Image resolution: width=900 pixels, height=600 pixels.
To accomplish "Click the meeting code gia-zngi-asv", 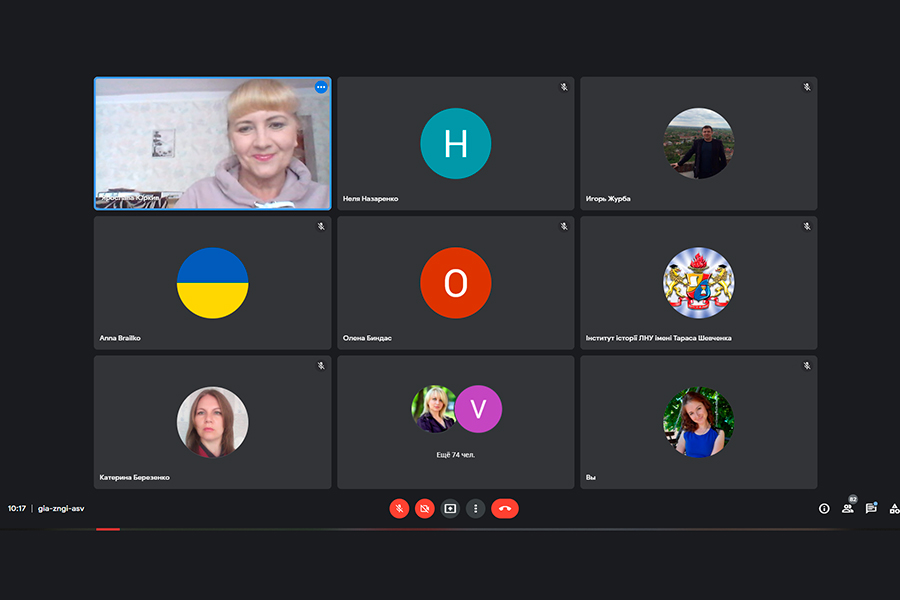I will click(x=61, y=508).
